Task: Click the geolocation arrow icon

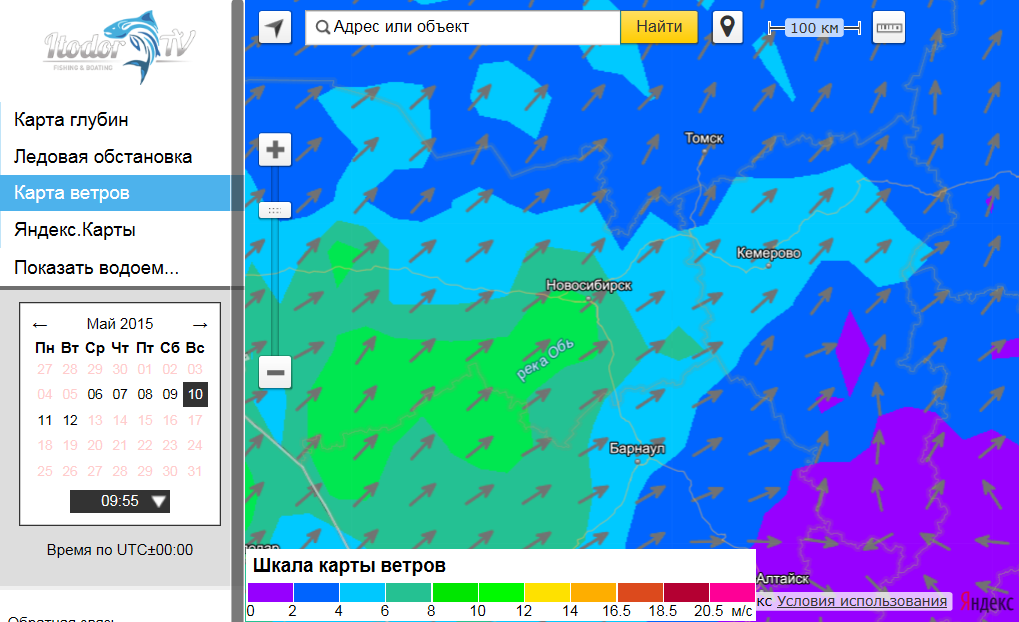Action: coord(275,28)
